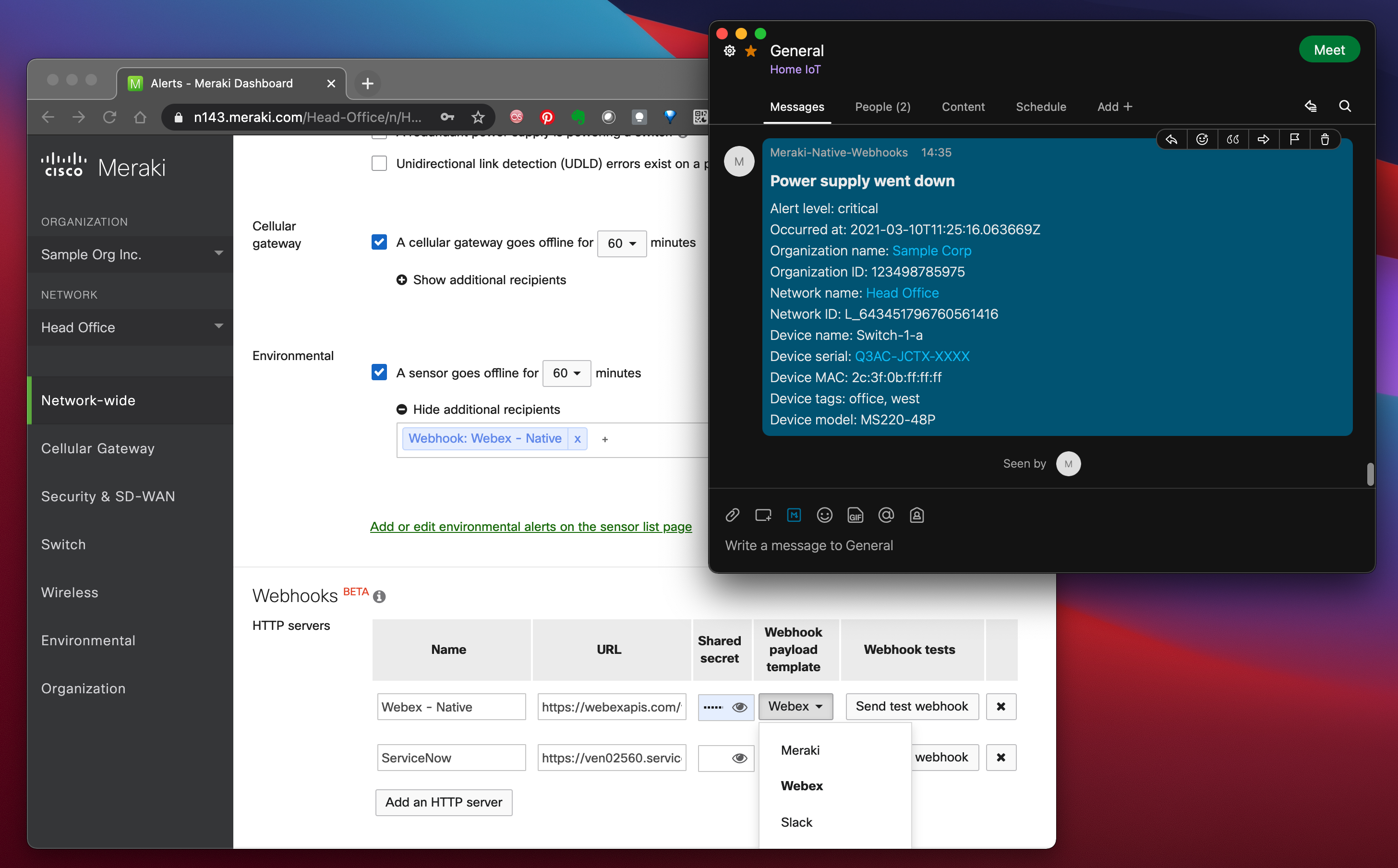Click the Sample Corp organization link
This screenshot has width=1398, height=868.
point(931,250)
